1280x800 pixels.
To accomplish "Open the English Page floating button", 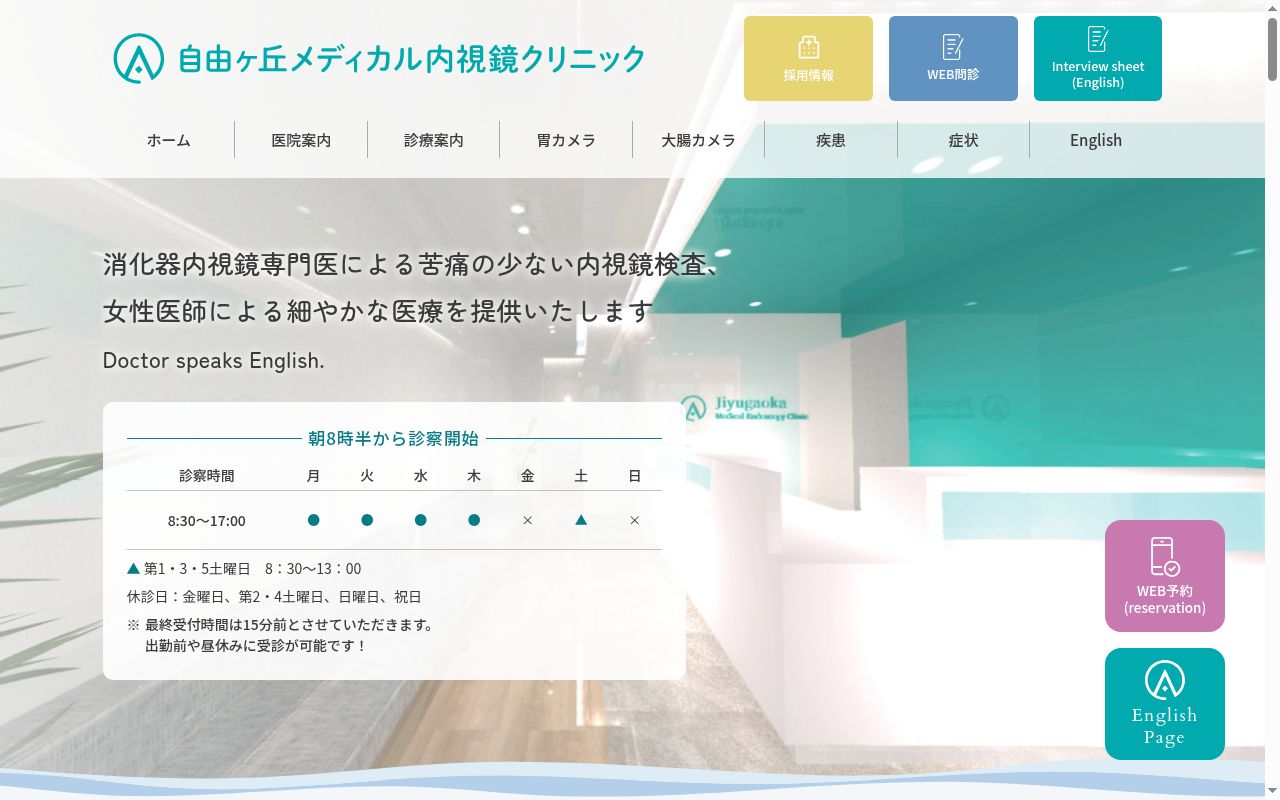I will pyautogui.click(x=1165, y=704).
